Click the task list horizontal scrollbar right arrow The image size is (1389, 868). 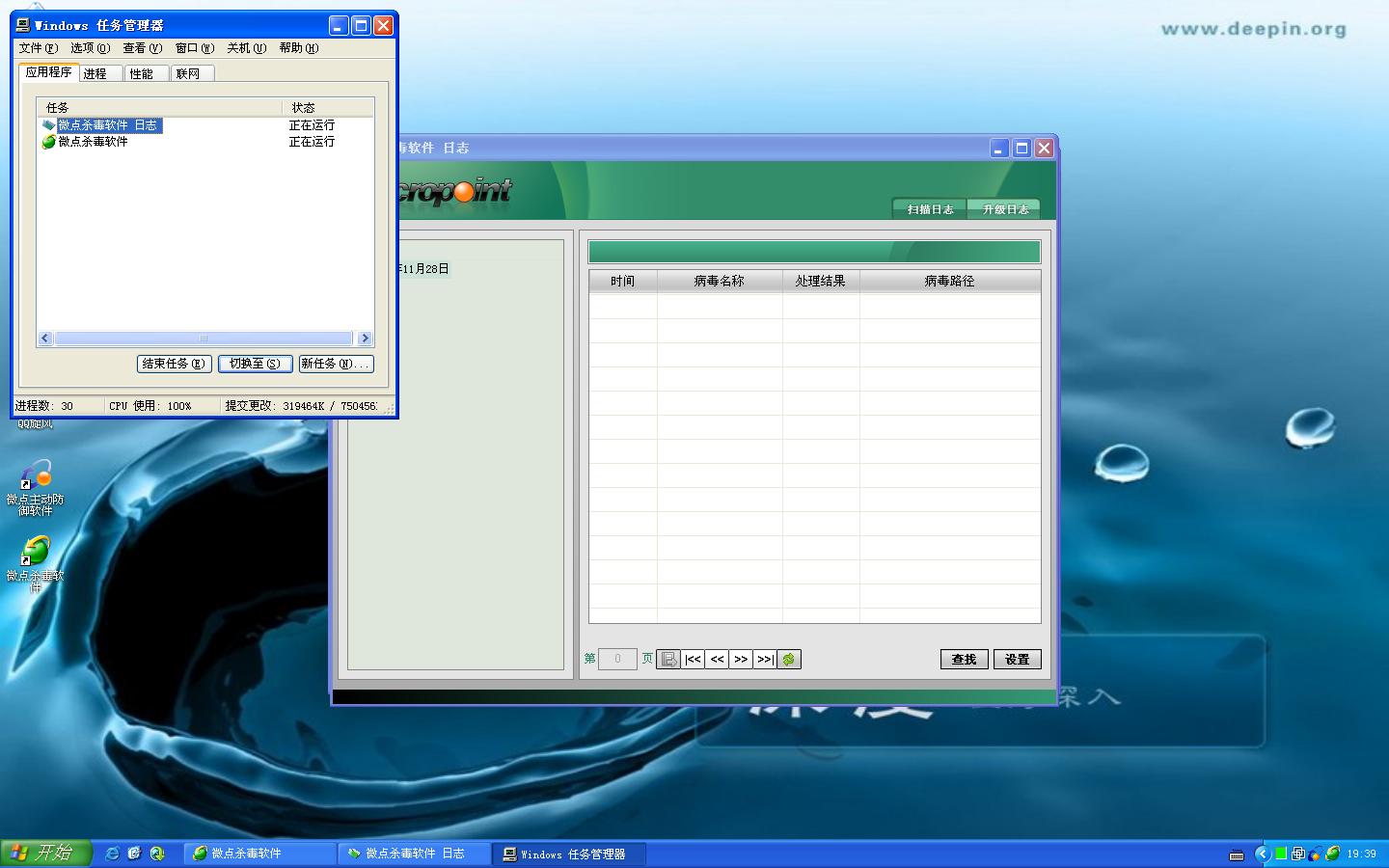(x=365, y=339)
